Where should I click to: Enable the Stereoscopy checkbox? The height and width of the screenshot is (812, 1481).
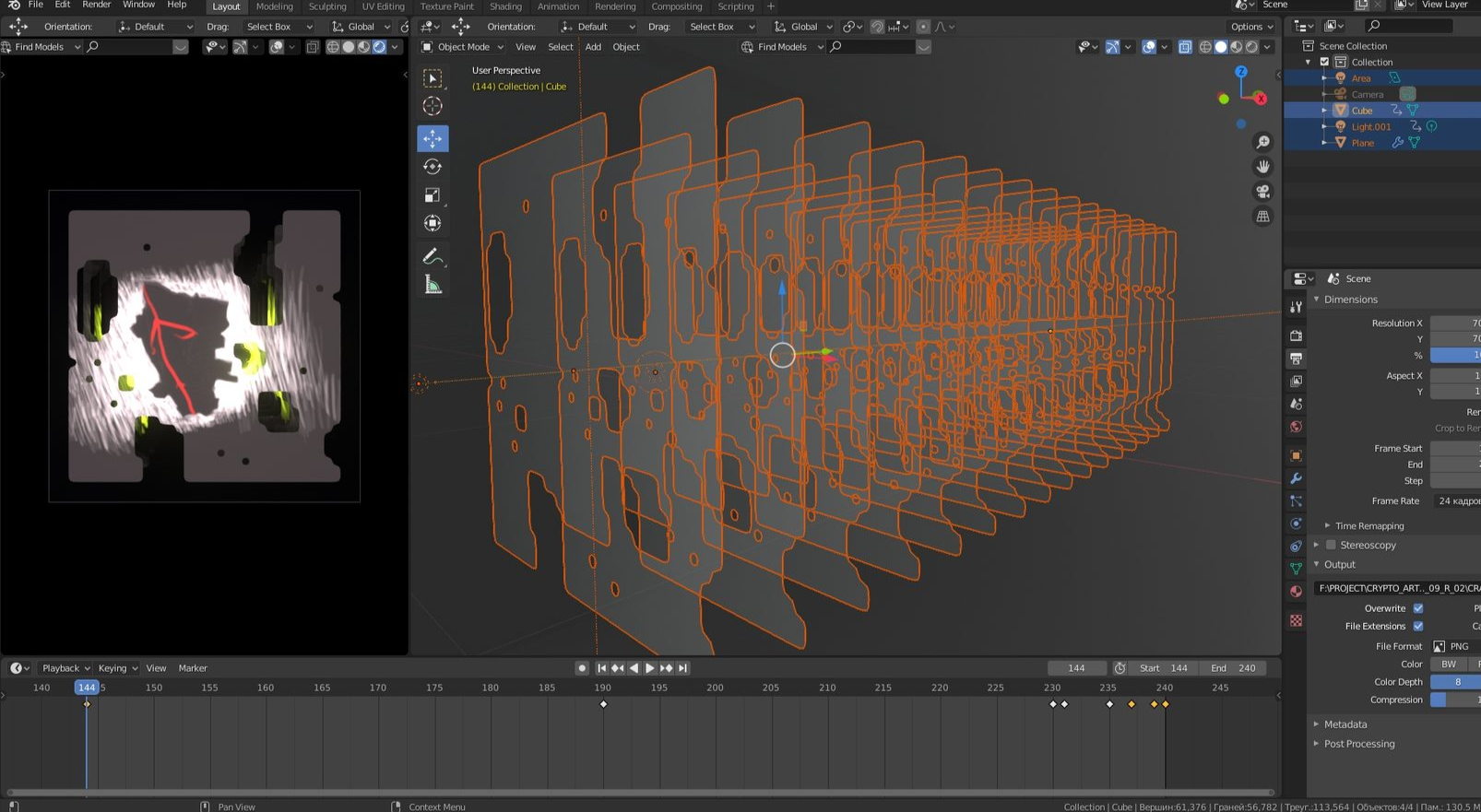[1331, 545]
